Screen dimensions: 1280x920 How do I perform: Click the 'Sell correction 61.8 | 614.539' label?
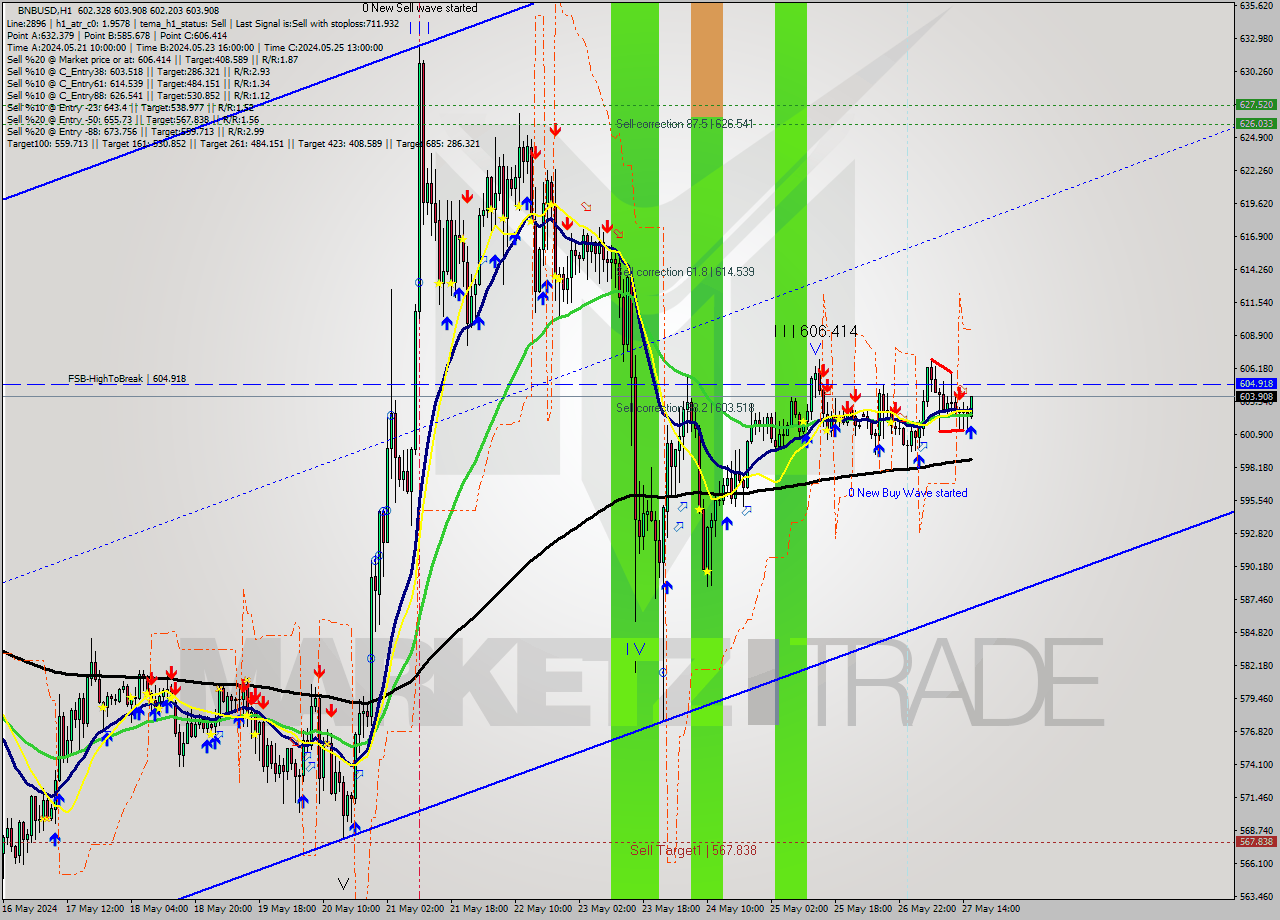click(685, 272)
